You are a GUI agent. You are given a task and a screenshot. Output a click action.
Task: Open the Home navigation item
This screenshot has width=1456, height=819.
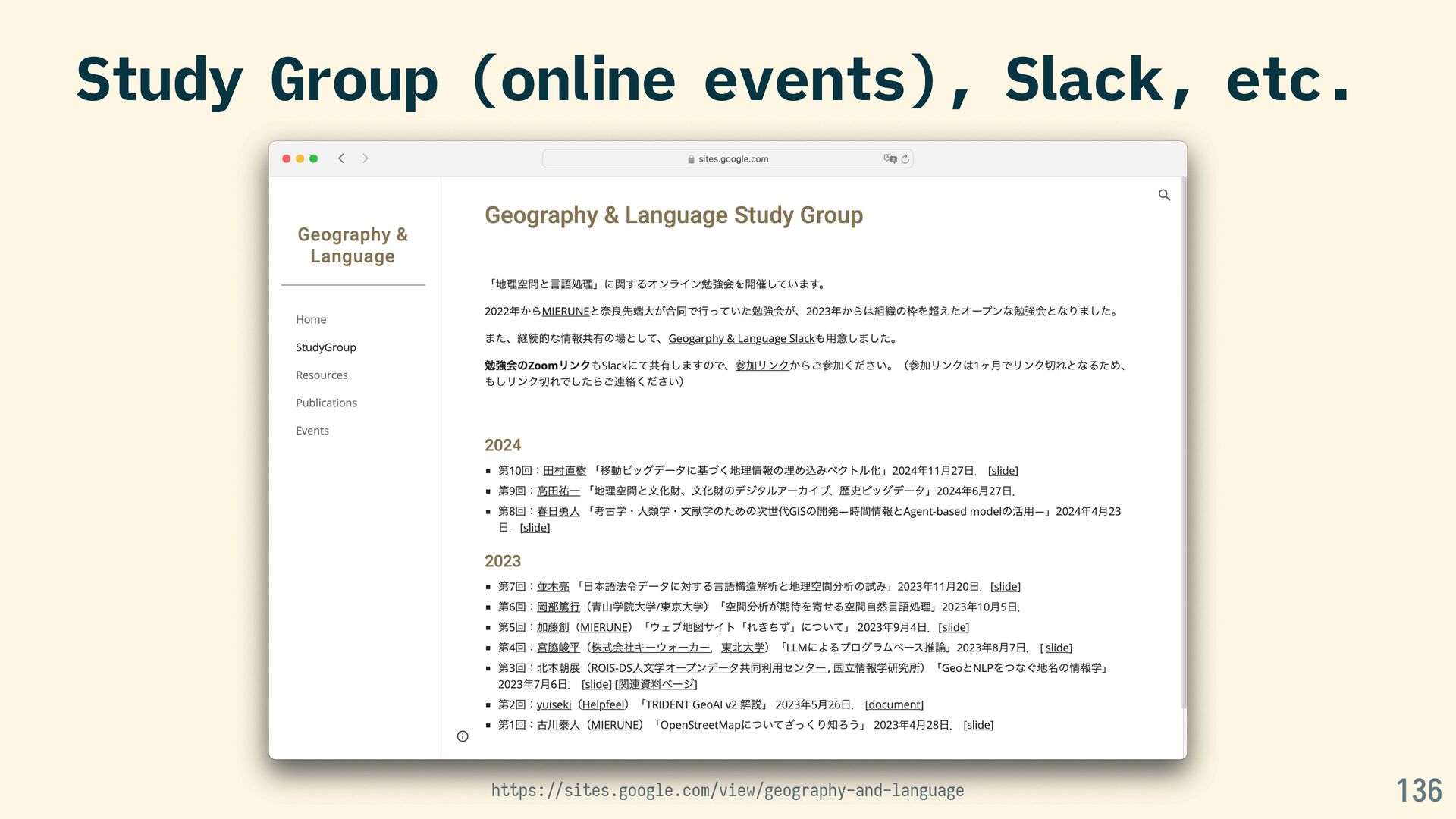pyautogui.click(x=311, y=319)
